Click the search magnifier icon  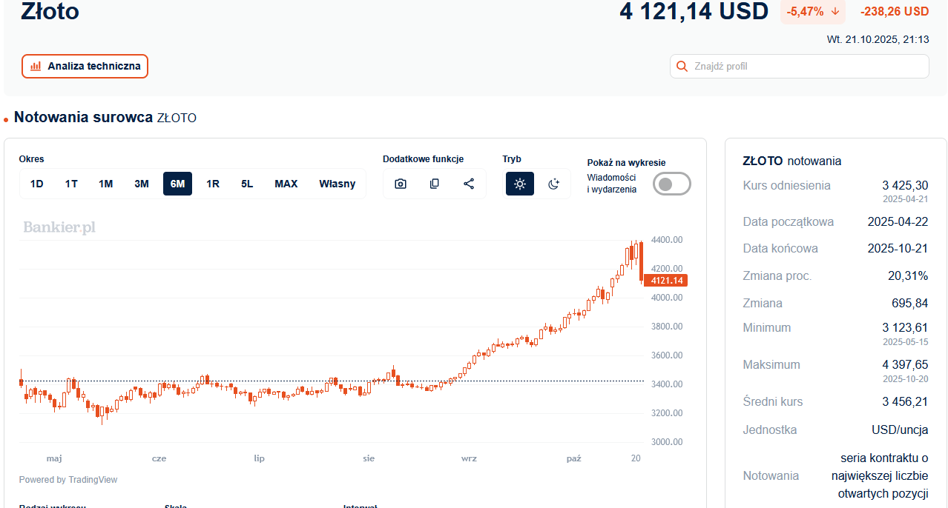(684, 67)
